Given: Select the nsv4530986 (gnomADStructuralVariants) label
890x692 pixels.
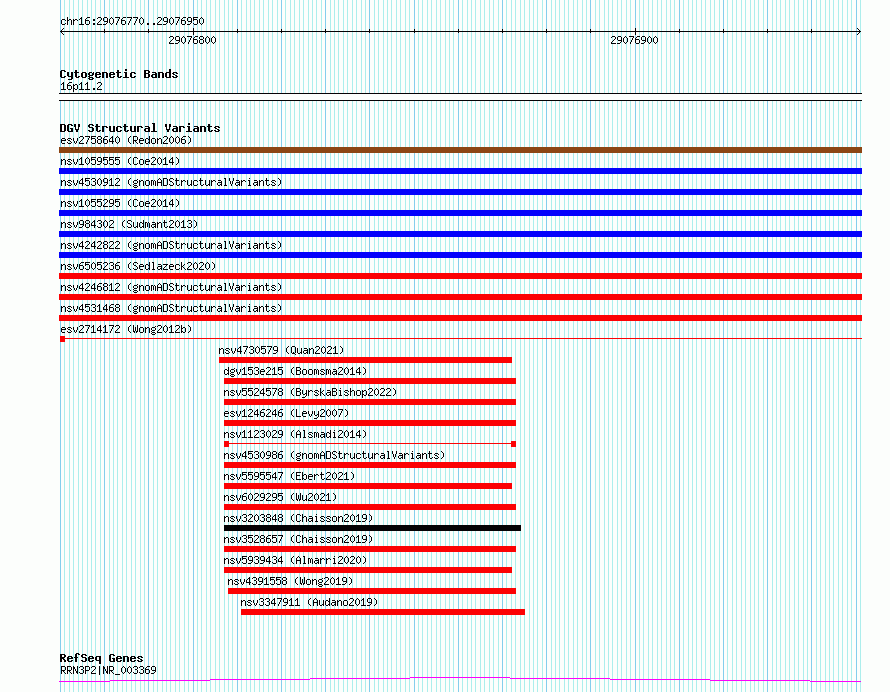Looking at the screenshot, I should click(x=334, y=455).
